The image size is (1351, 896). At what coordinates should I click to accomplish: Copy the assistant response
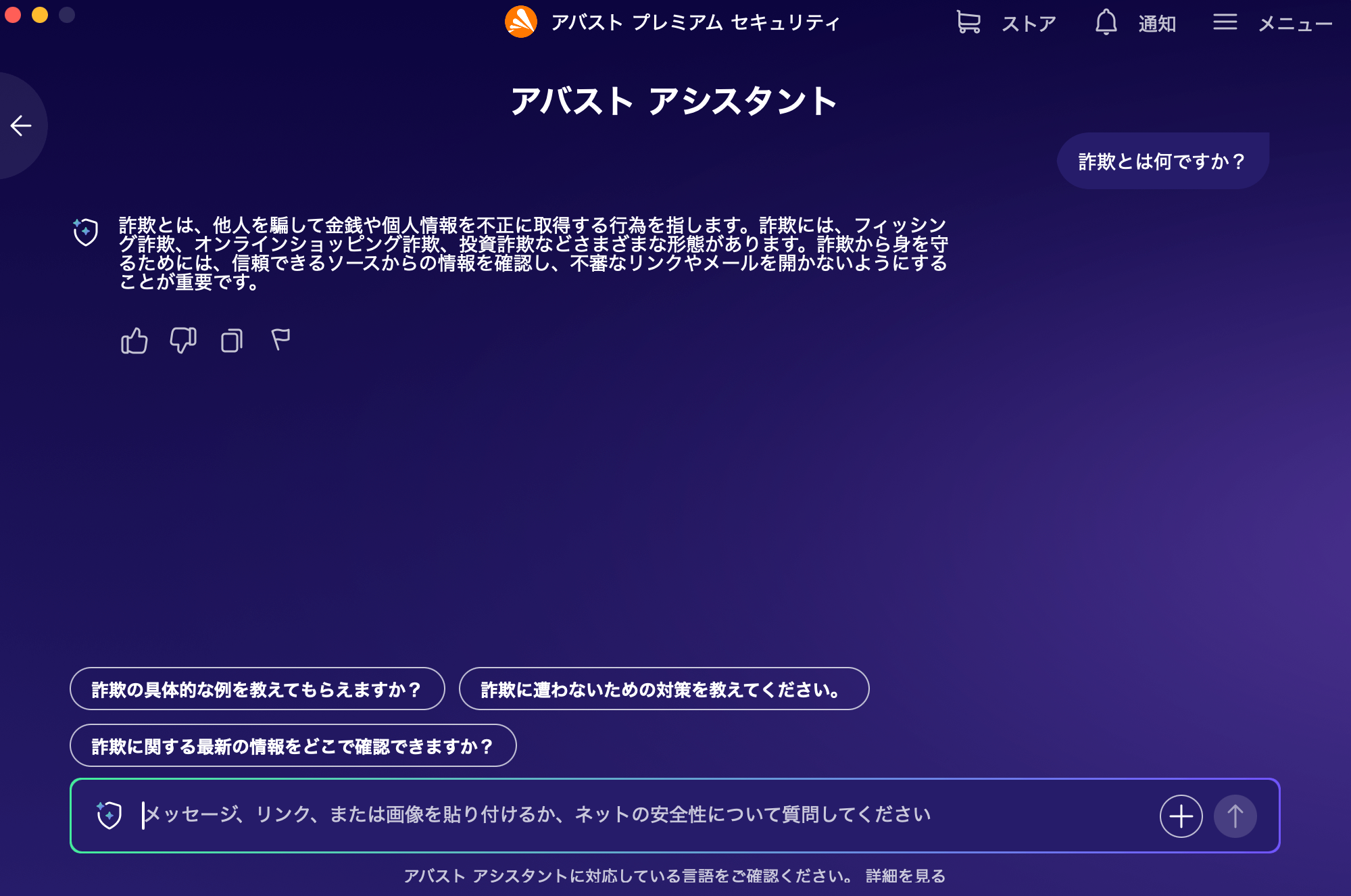pos(232,341)
